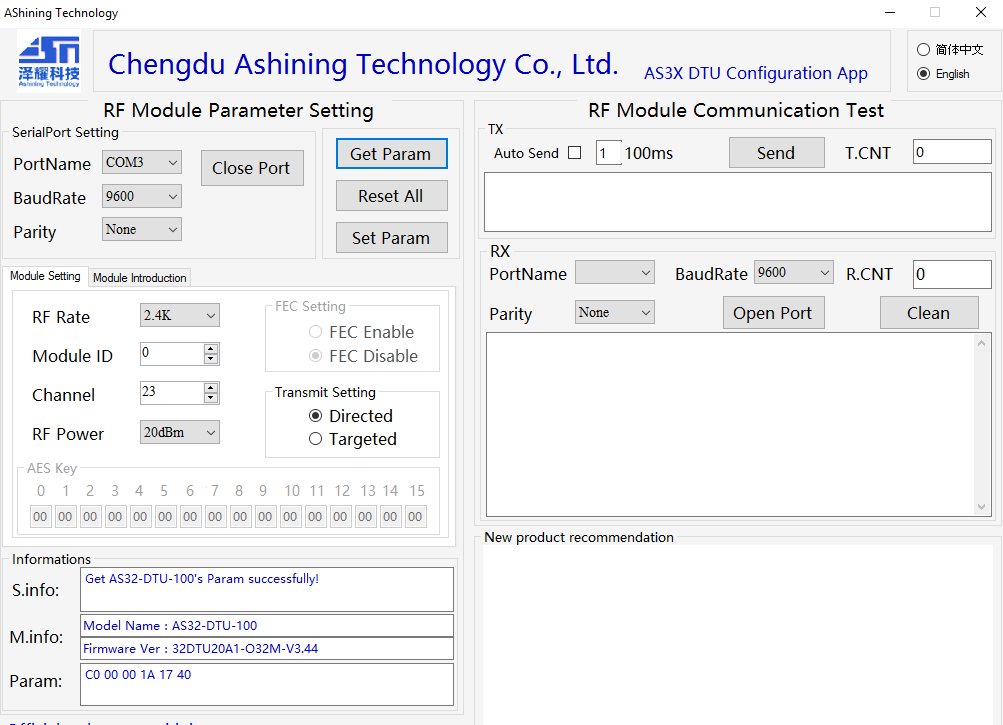
Task: Click the Reset All button
Action: click(x=391, y=196)
